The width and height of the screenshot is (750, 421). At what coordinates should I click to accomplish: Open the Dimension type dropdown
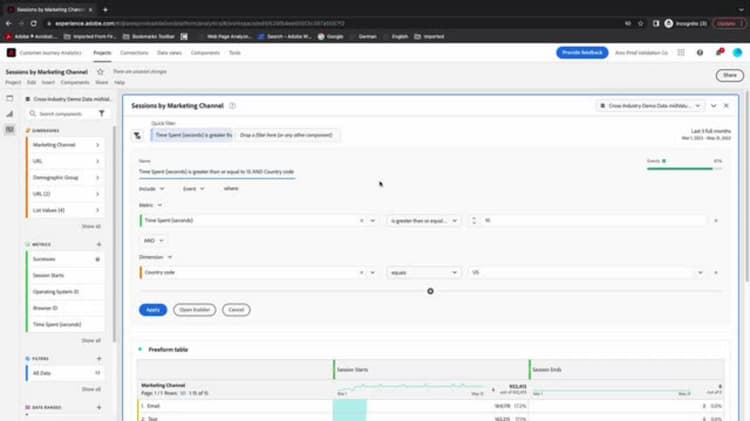[x=155, y=257]
